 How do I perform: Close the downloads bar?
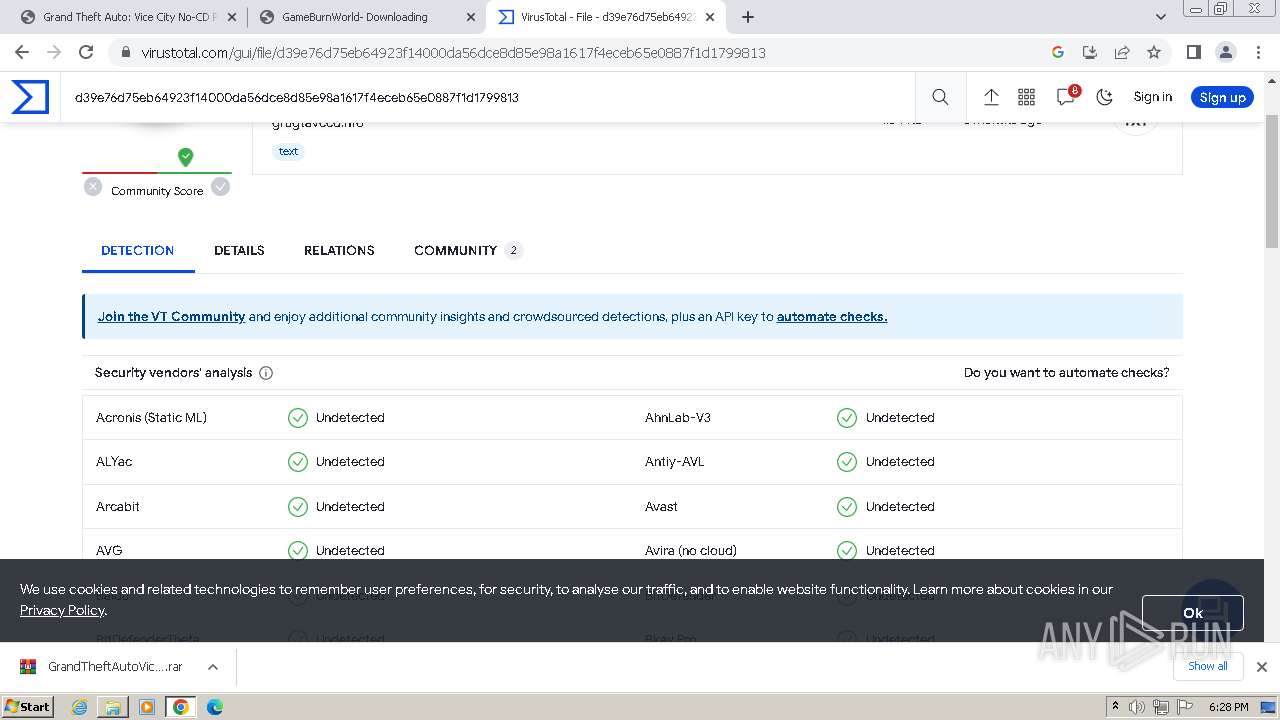(1261, 666)
